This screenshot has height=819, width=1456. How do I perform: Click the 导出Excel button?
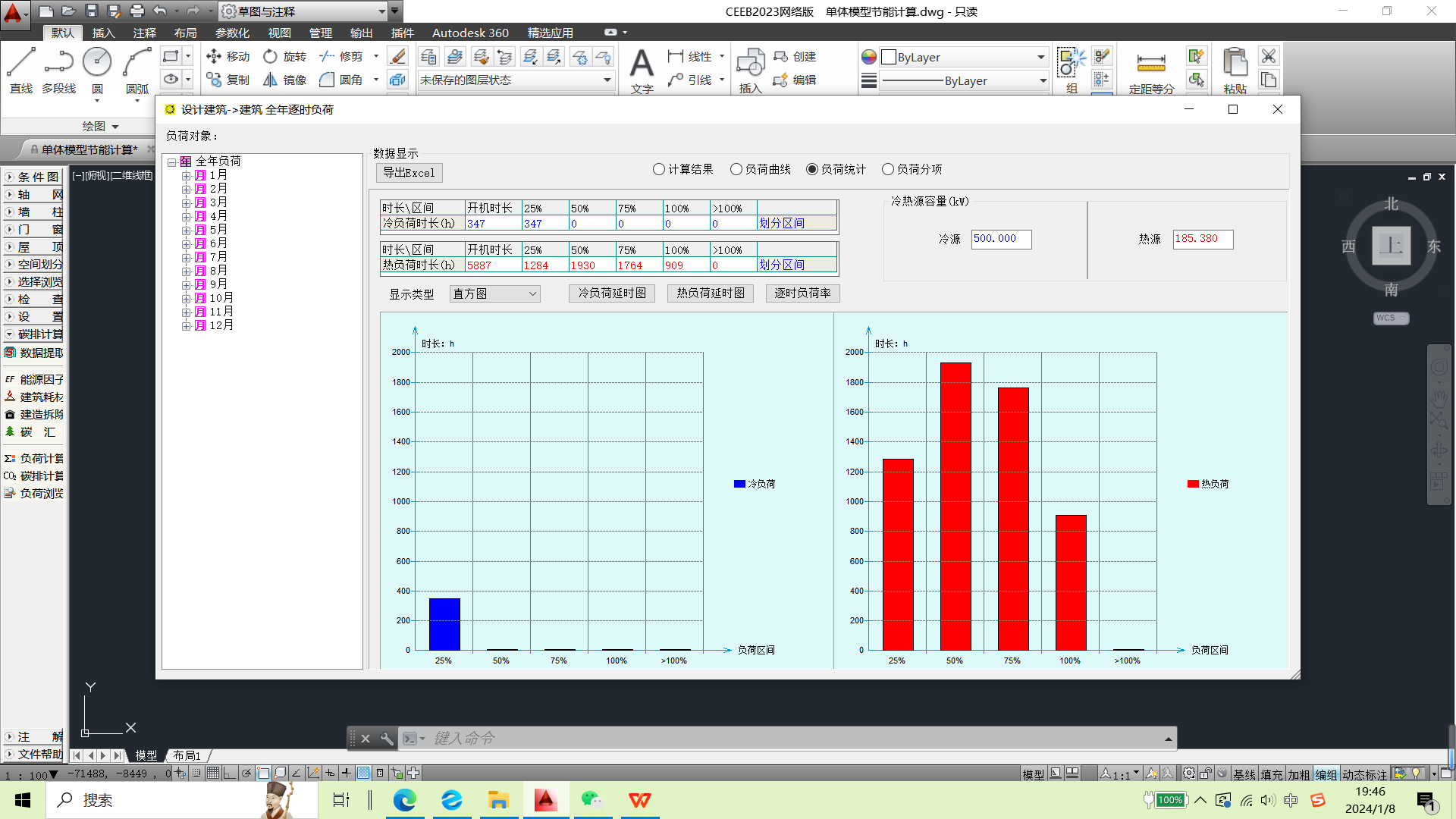[x=409, y=173]
